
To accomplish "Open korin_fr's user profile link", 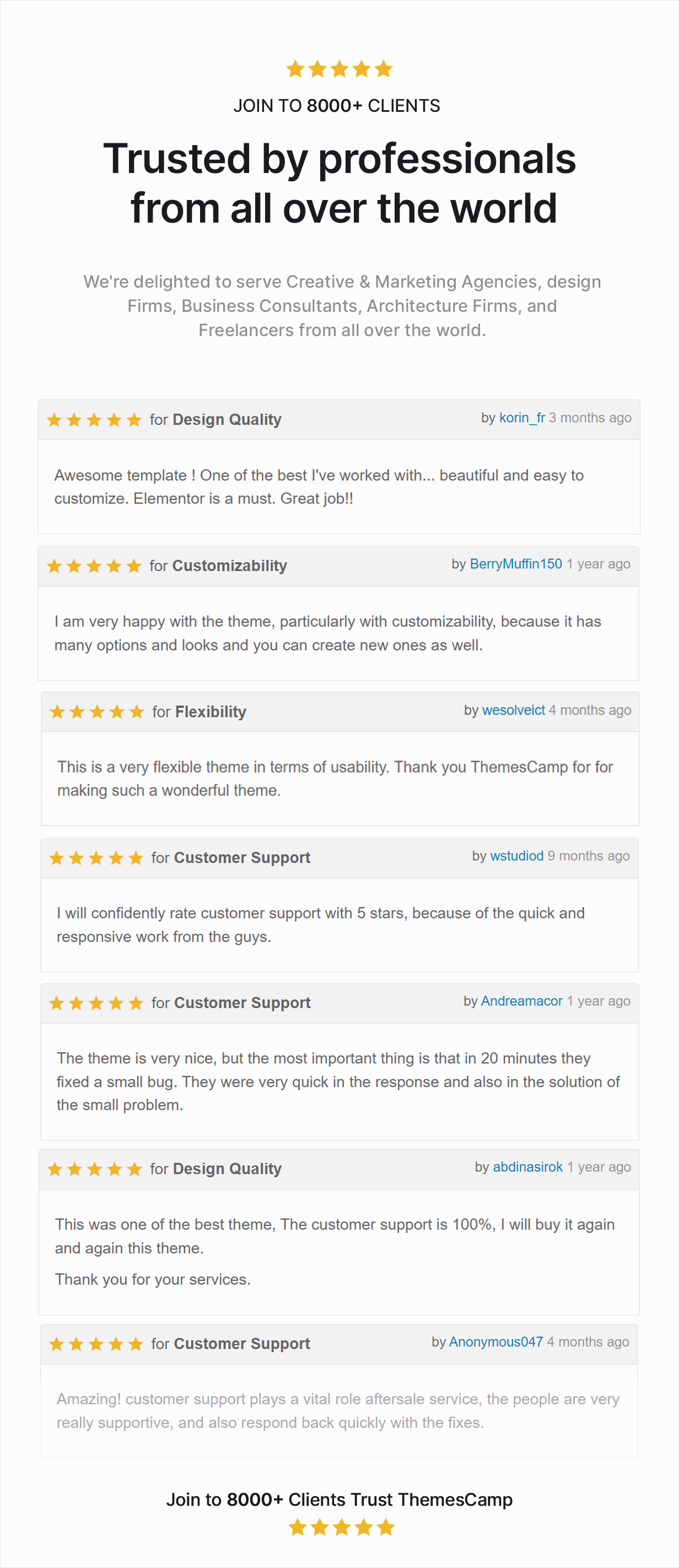I will (522, 418).
